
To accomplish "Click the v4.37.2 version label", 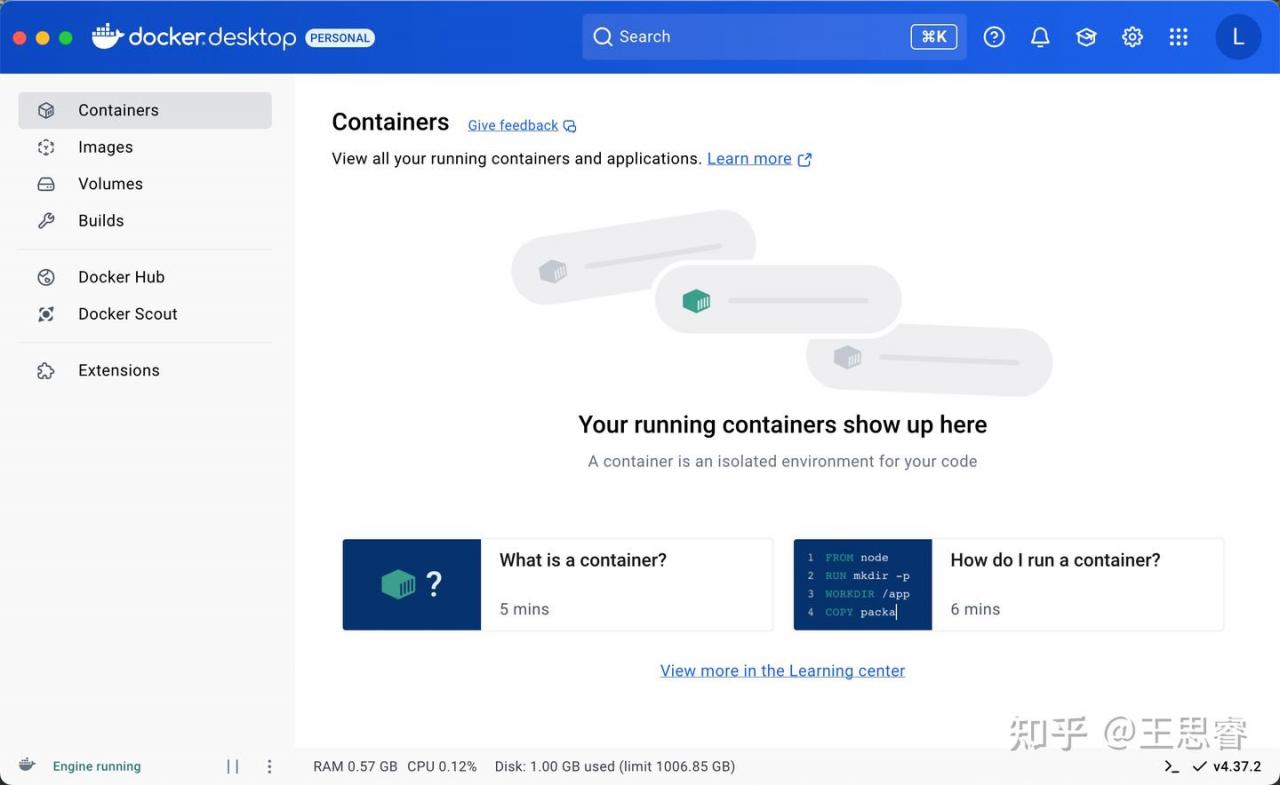I will (1237, 767).
